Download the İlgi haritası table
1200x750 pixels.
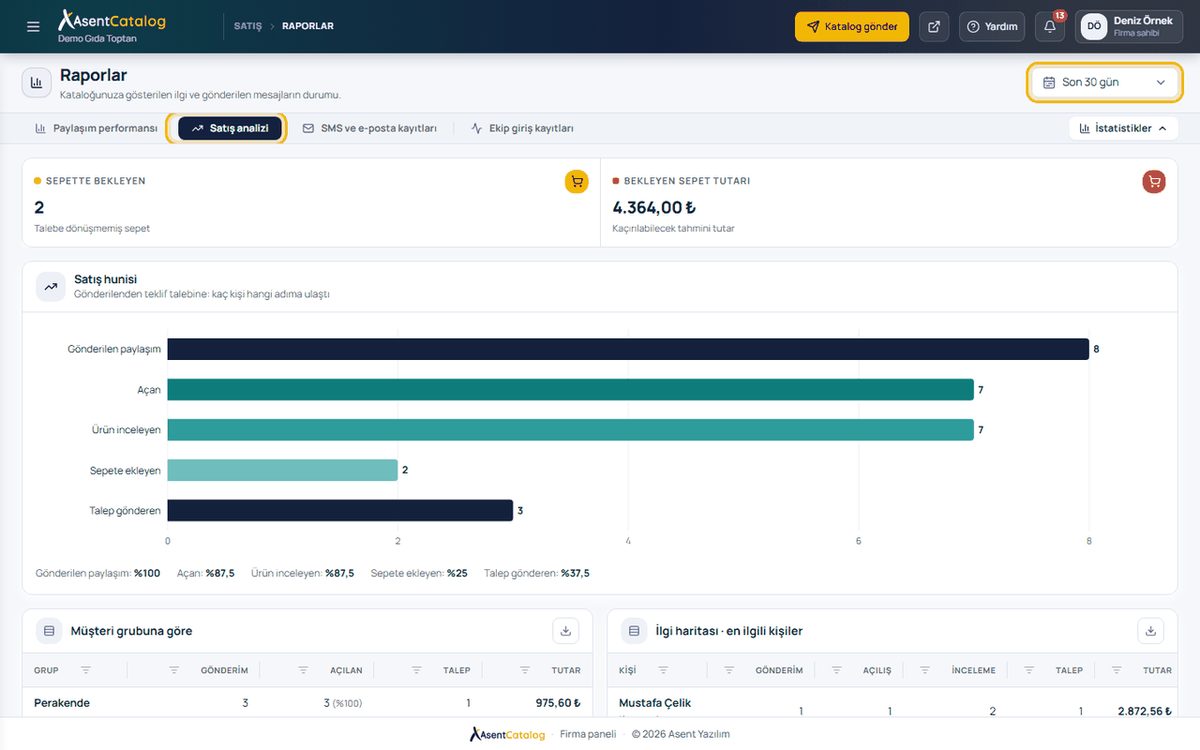click(x=1151, y=631)
